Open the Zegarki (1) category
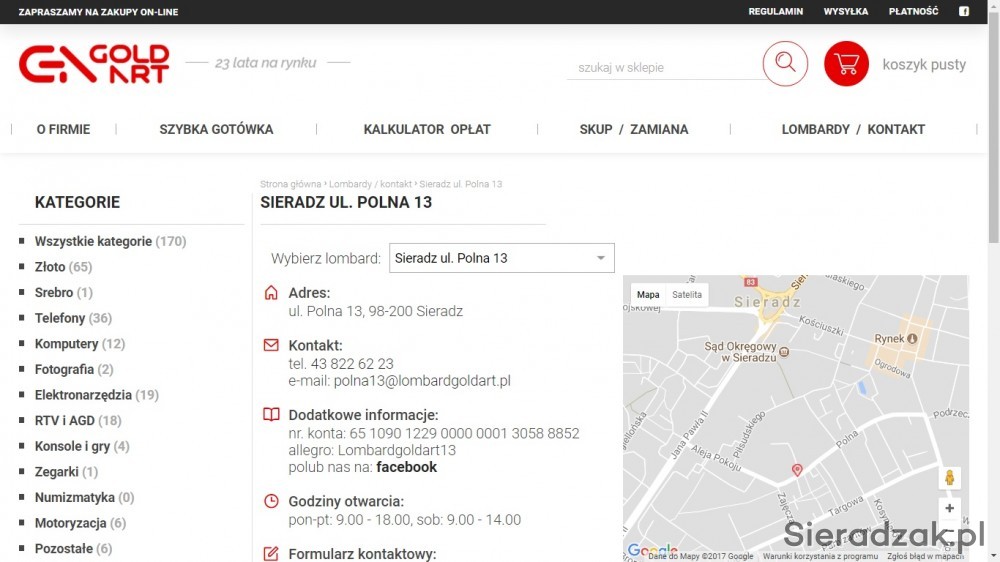The height and width of the screenshot is (562, 1000). [x=66, y=471]
